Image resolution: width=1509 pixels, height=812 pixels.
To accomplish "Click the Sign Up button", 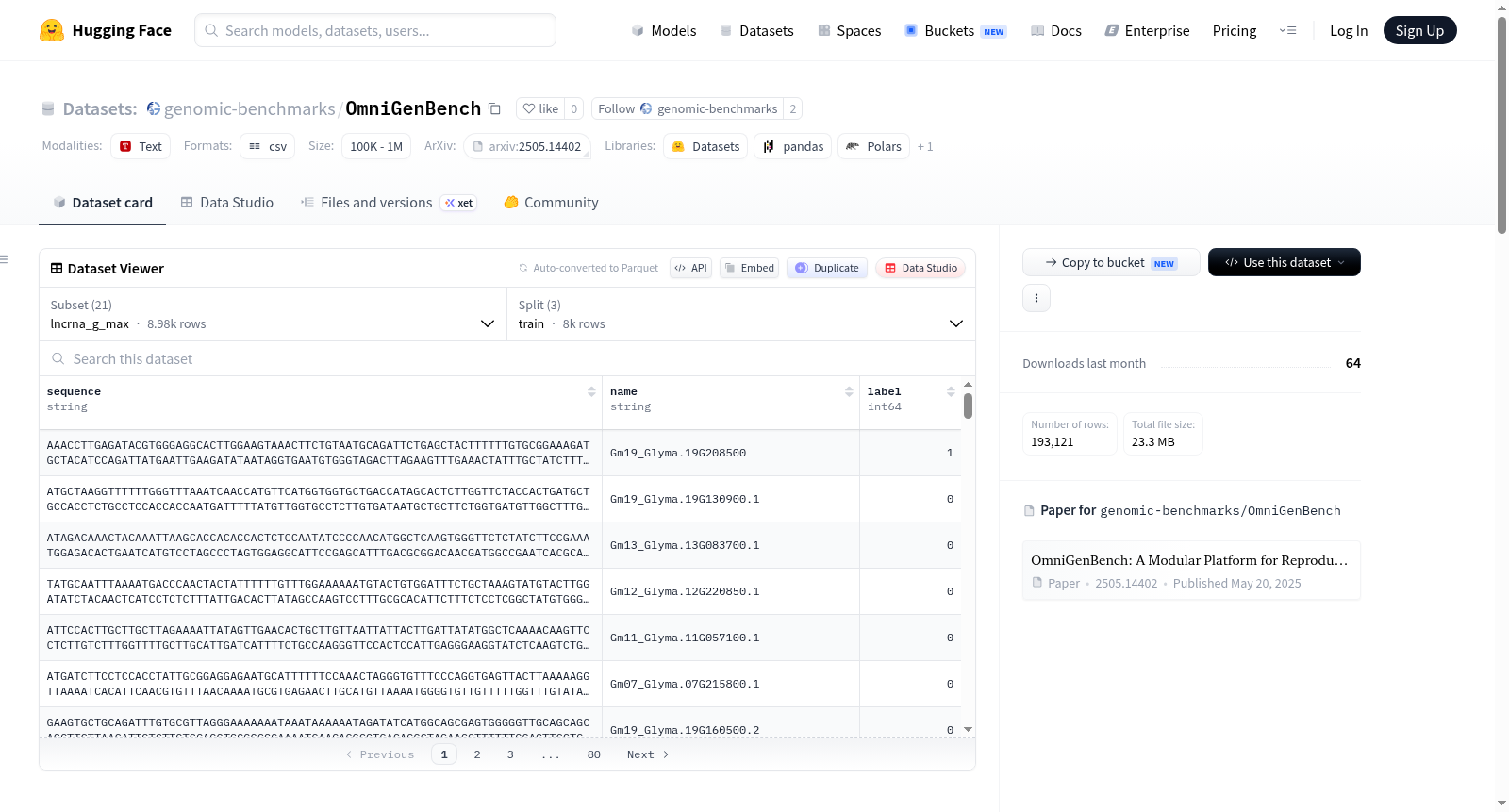I will (x=1419, y=30).
